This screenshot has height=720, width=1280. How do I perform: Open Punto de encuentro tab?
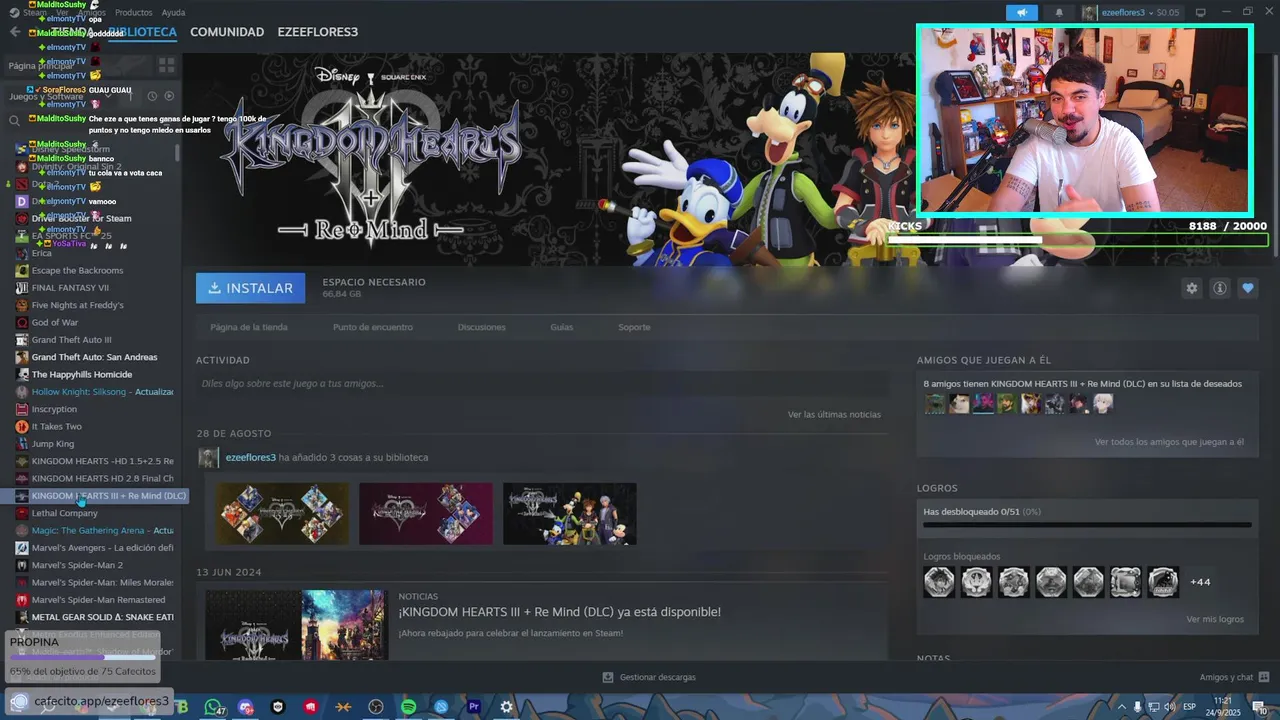[x=373, y=327]
